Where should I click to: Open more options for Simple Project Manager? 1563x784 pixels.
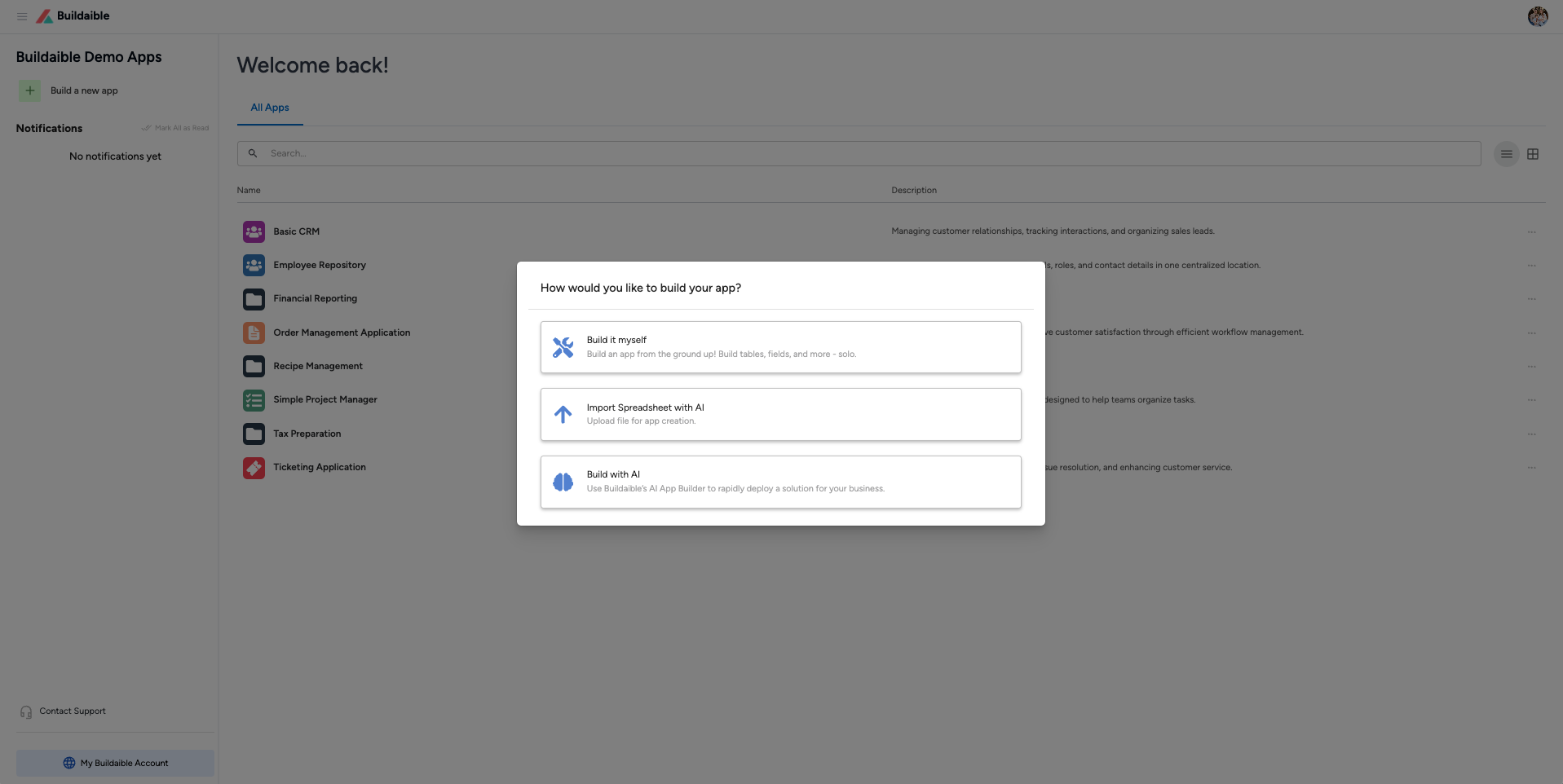(1532, 400)
